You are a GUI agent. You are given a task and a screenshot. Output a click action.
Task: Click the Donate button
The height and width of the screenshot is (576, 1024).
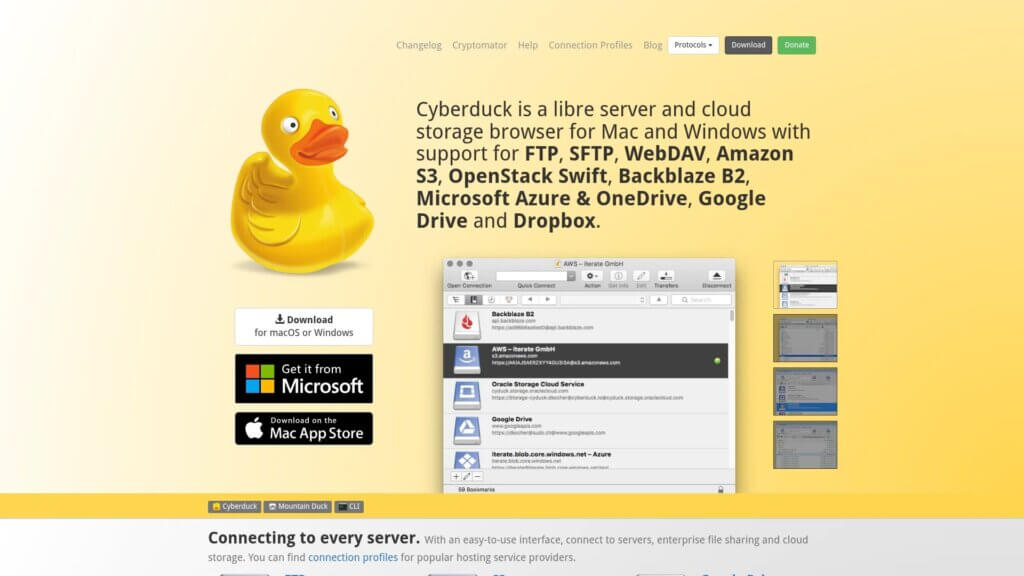point(796,45)
